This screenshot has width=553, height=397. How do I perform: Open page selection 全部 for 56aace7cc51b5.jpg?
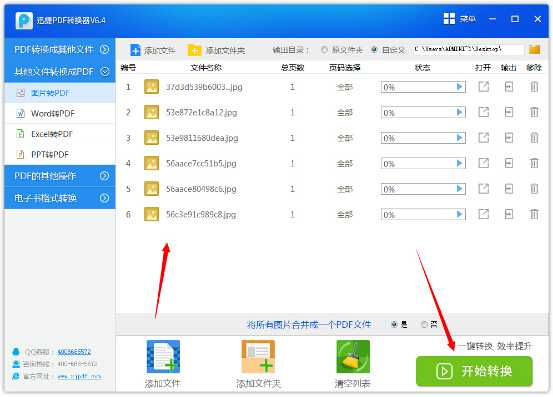click(345, 164)
